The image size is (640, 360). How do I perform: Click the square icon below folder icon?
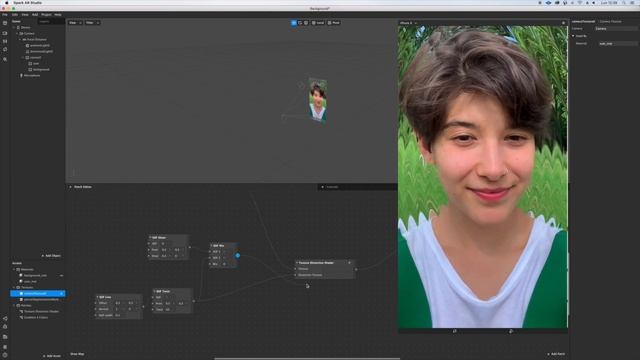tap(5, 347)
